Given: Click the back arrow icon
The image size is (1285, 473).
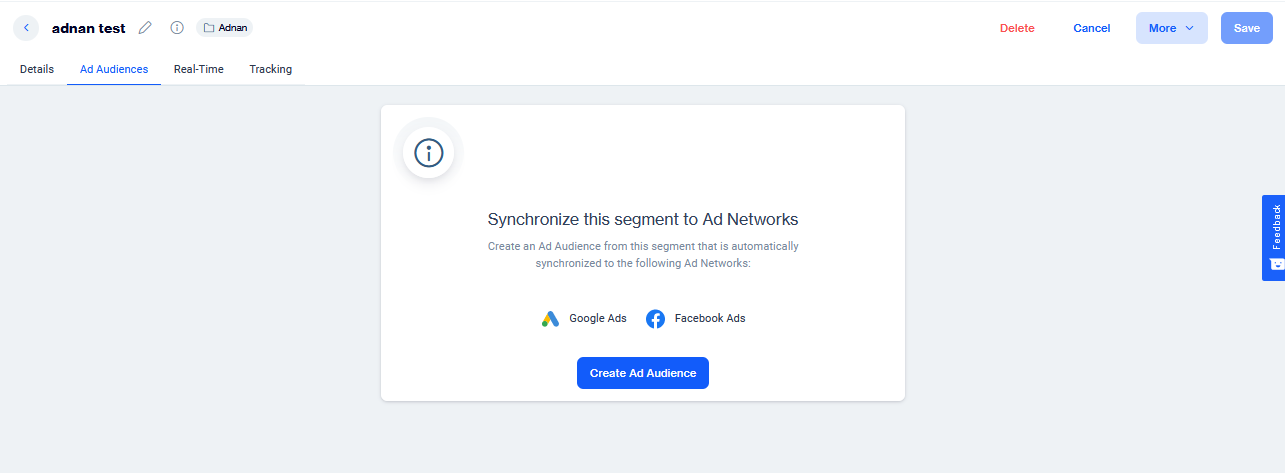Looking at the screenshot, I should pyautogui.click(x=26, y=28).
